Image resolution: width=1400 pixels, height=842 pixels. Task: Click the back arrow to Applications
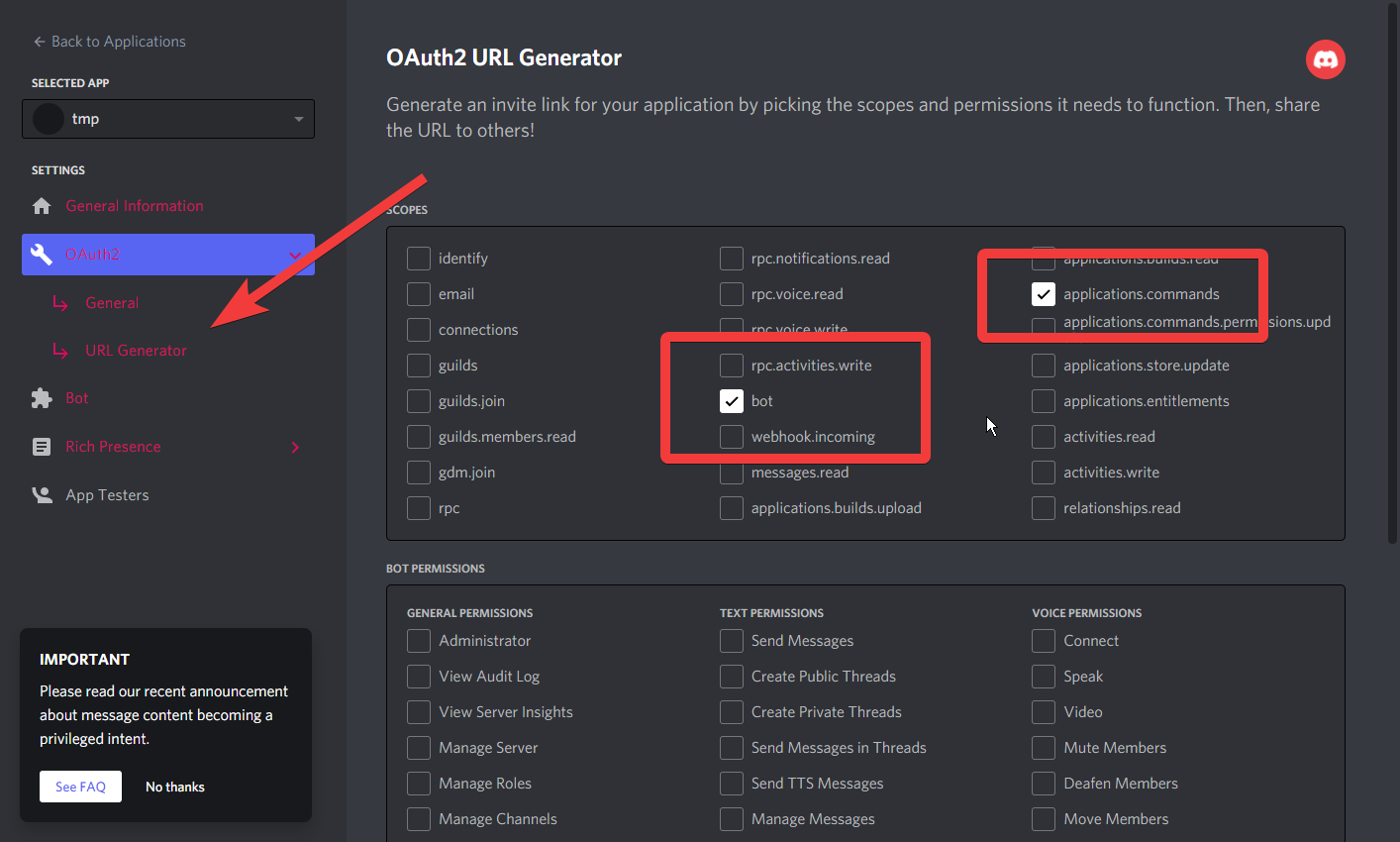[40, 42]
